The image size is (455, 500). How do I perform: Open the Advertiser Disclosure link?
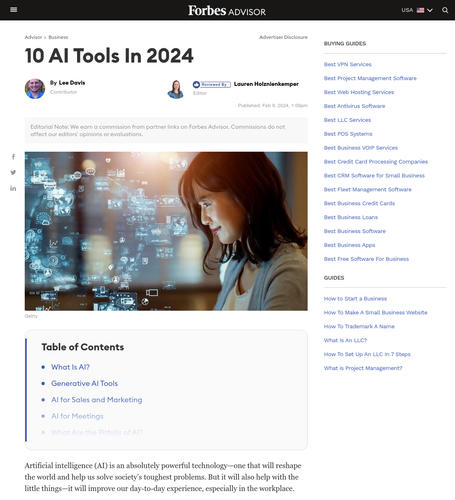pos(283,37)
